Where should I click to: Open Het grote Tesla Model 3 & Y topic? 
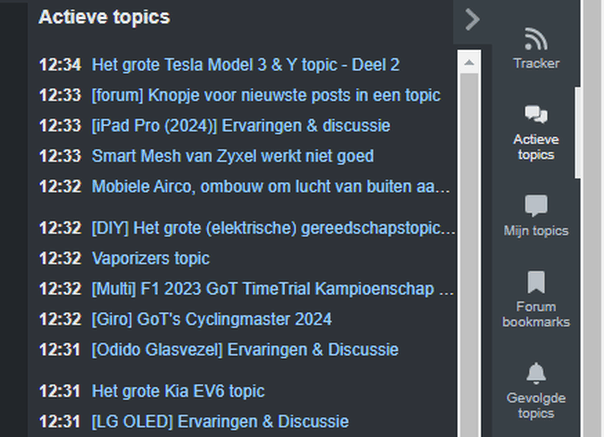(x=245, y=65)
